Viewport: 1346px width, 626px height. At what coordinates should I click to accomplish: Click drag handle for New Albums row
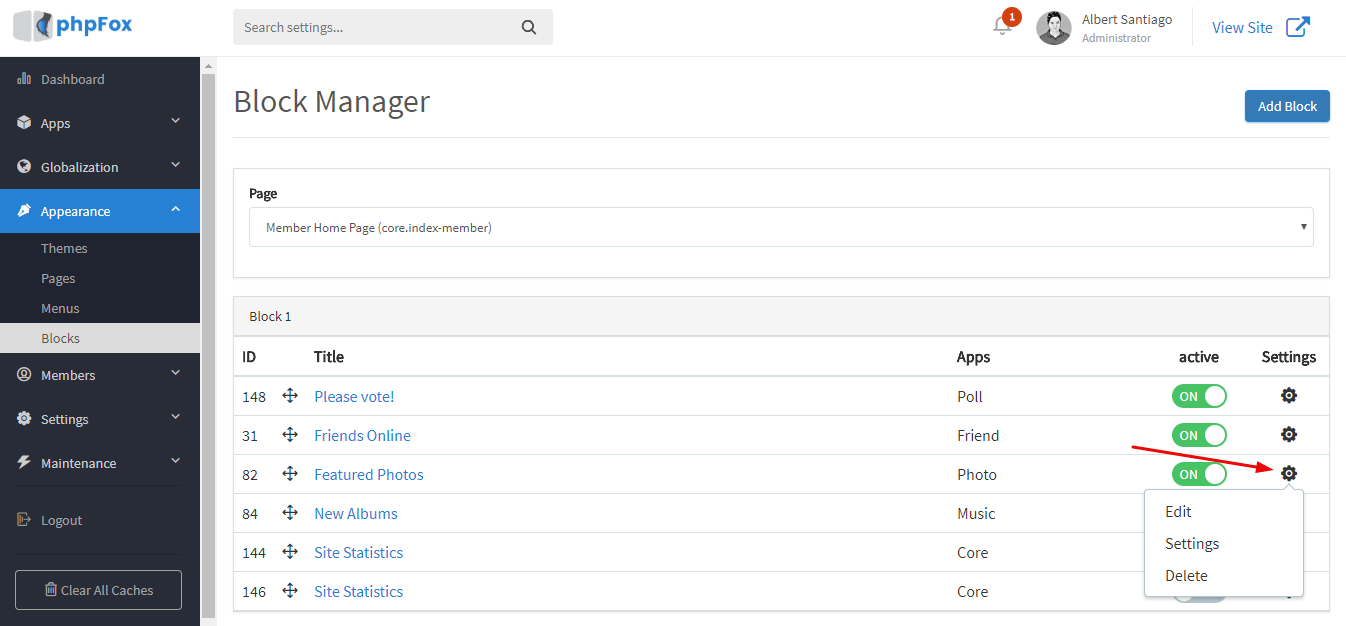(x=290, y=513)
